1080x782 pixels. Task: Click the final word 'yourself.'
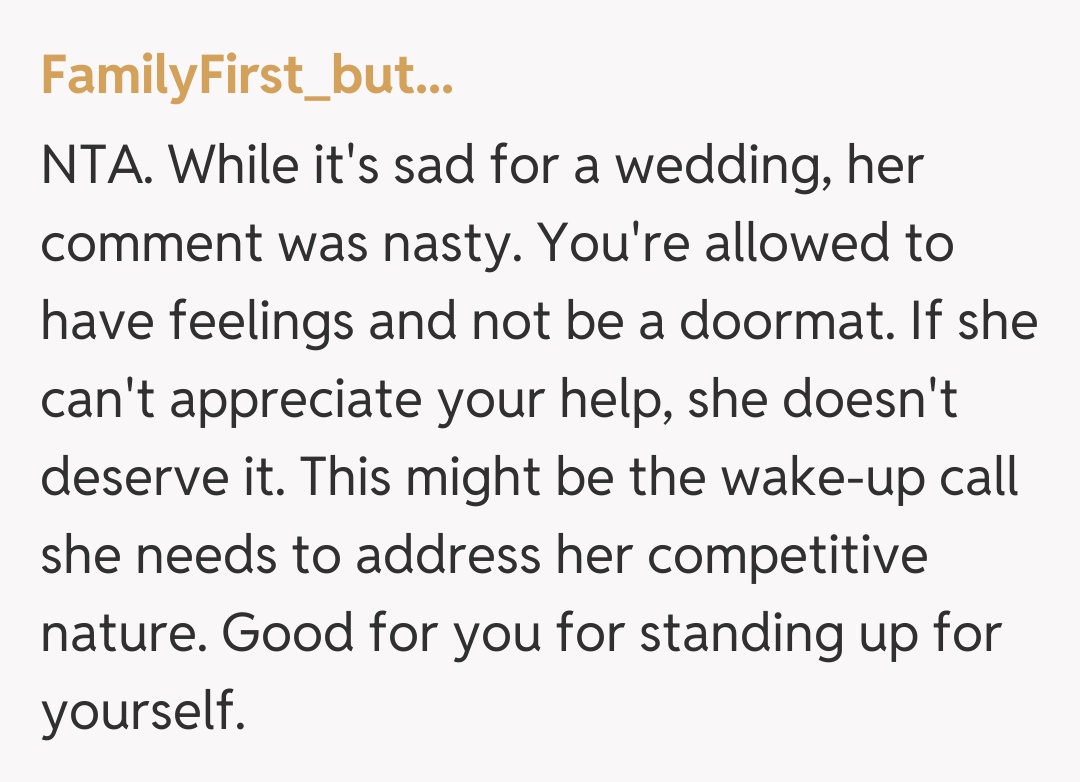(143, 713)
